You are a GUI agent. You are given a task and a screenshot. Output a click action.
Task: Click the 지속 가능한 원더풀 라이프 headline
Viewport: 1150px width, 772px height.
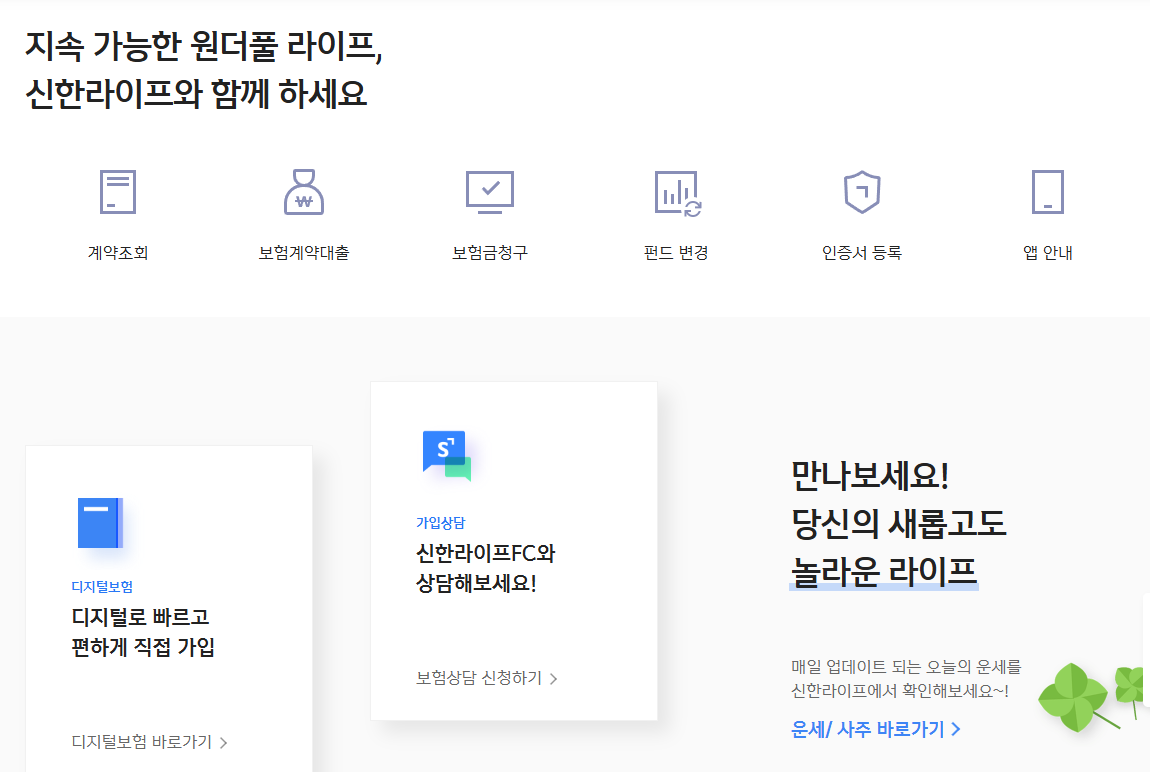[204, 45]
